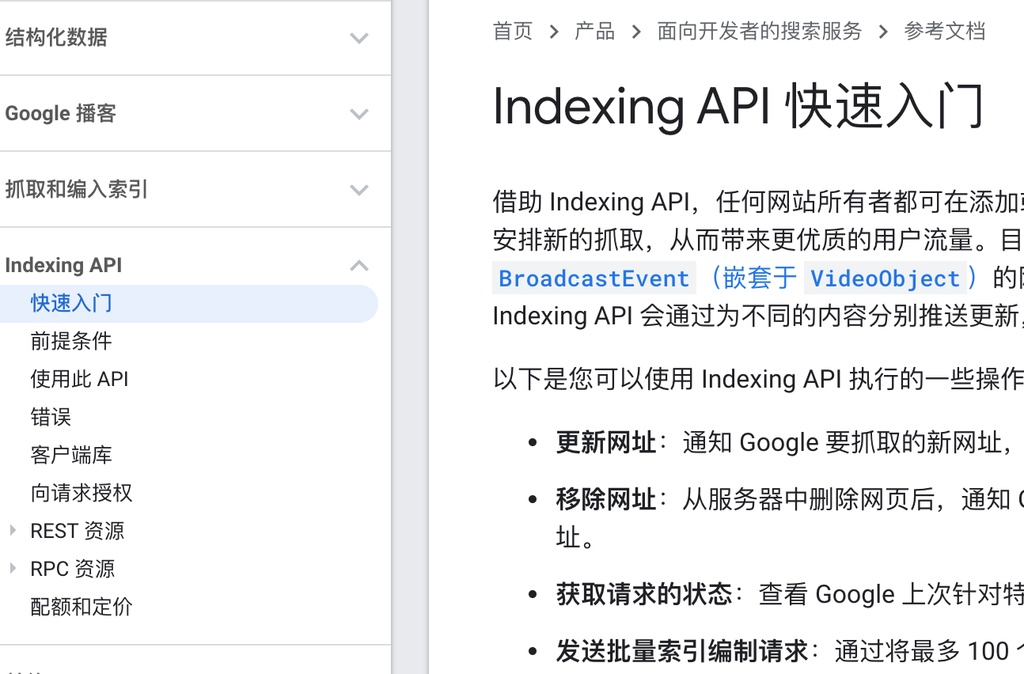Viewport: 1024px width, 674px height.
Task: Open the 向请求授权 page
Action: (78, 492)
